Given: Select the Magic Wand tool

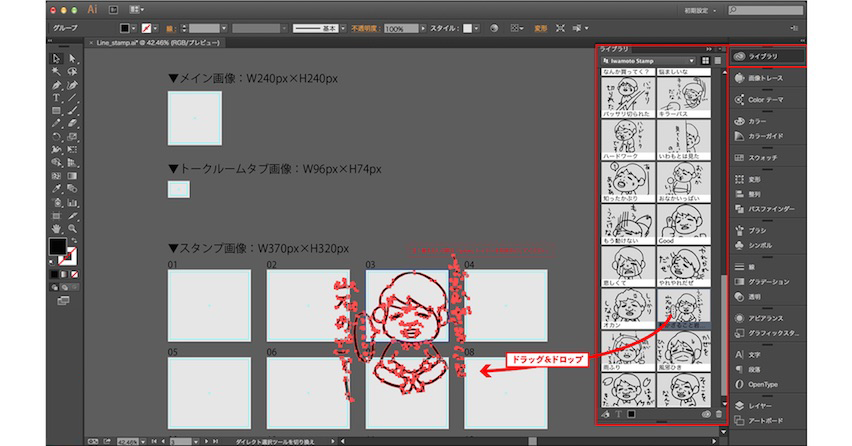Looking at the screenshot, I should coord(56,72).
